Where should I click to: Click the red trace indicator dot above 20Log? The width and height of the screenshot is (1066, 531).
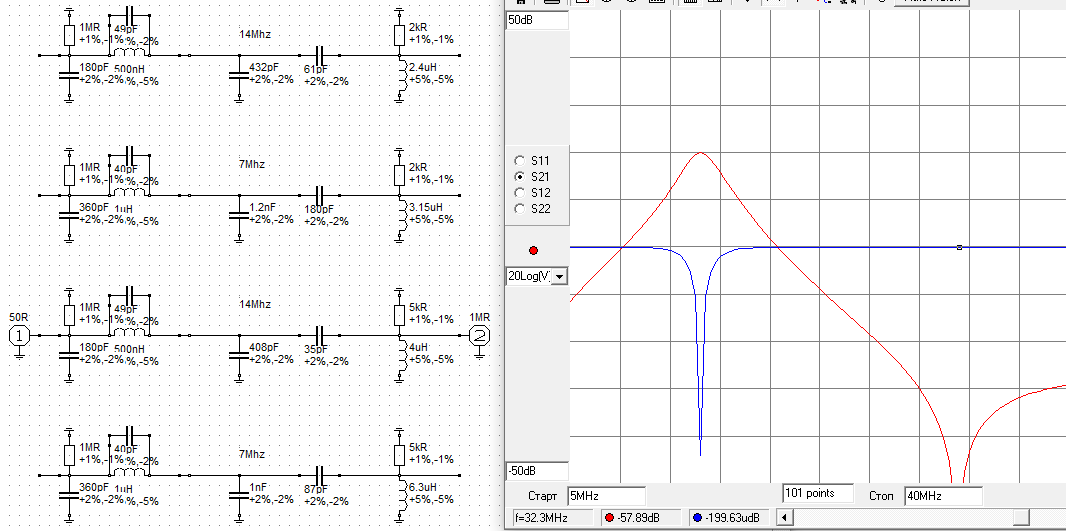pyautogui.click(x=533, y=250)
